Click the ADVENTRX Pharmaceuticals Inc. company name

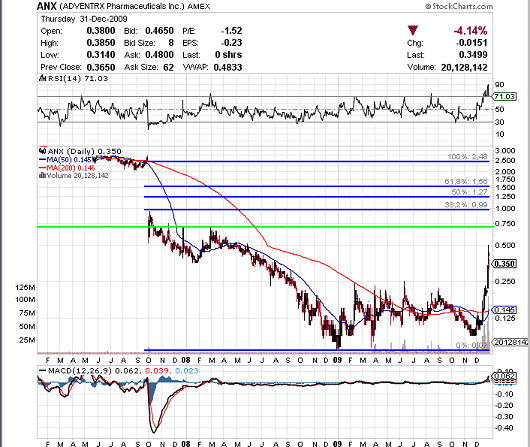coord(122,6)
